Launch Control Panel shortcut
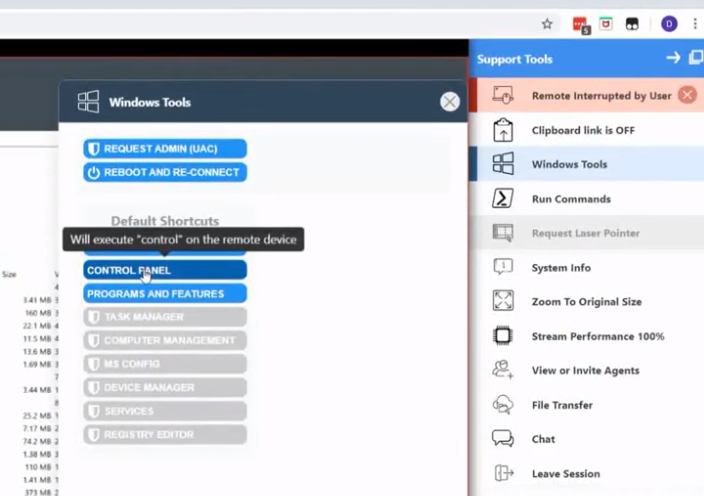The image size is (704, 496). click(x=165, y=270)
